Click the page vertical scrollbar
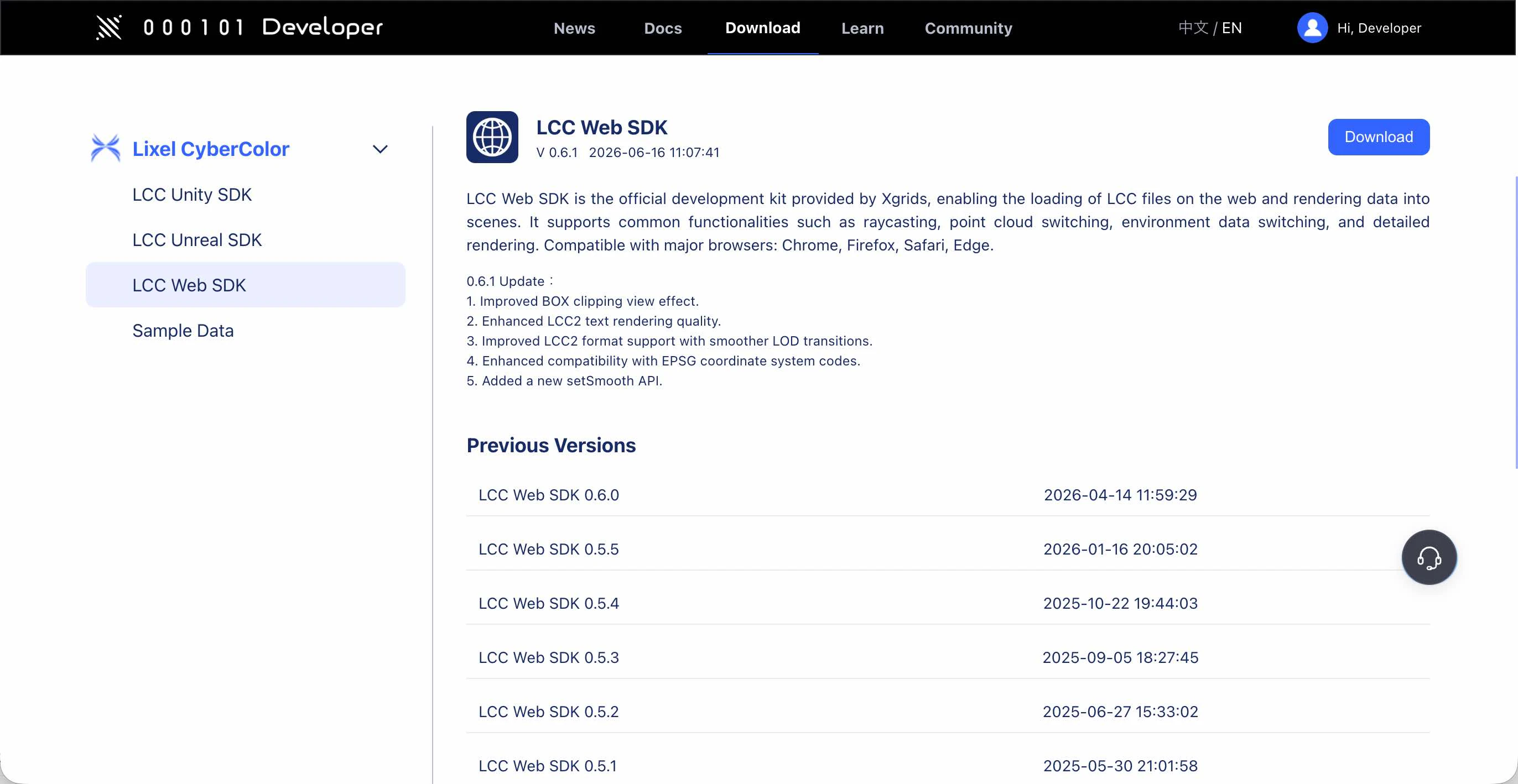Screen dimensions: 1518x784 [1515, 322]
